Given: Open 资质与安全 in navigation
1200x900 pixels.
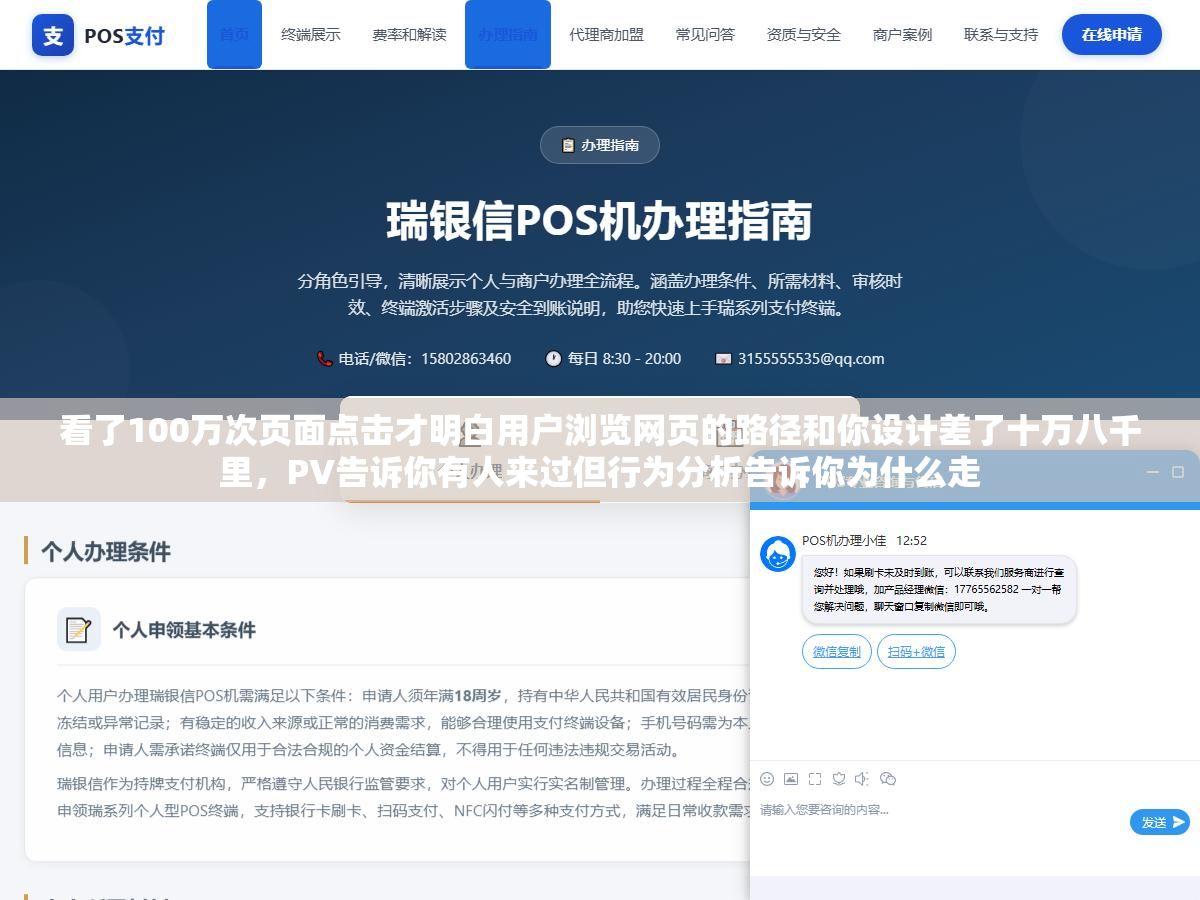Looking at the screenshot, I should pos(804,34).
